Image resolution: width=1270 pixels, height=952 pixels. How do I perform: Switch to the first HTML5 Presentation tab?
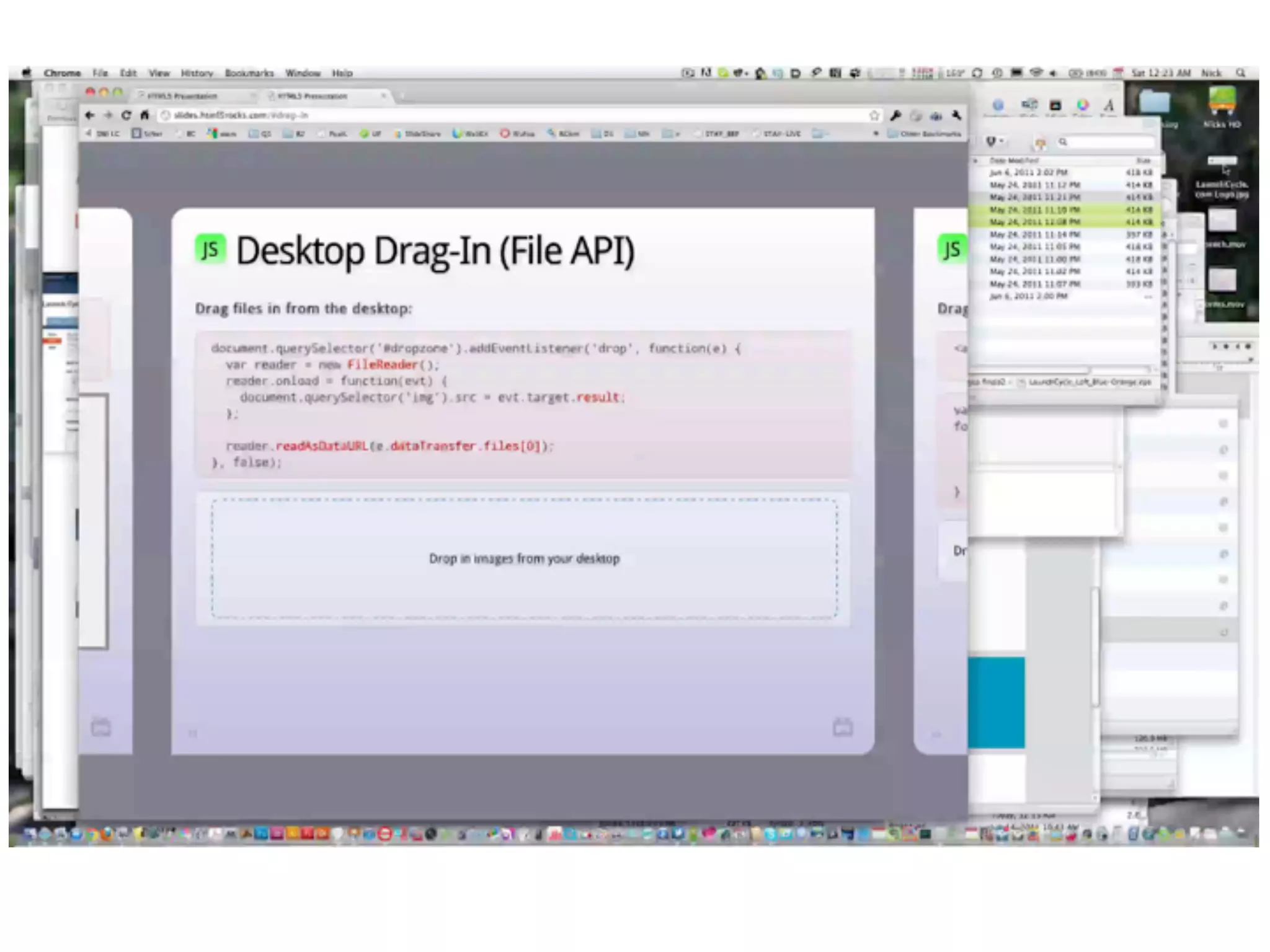point(183,96)
